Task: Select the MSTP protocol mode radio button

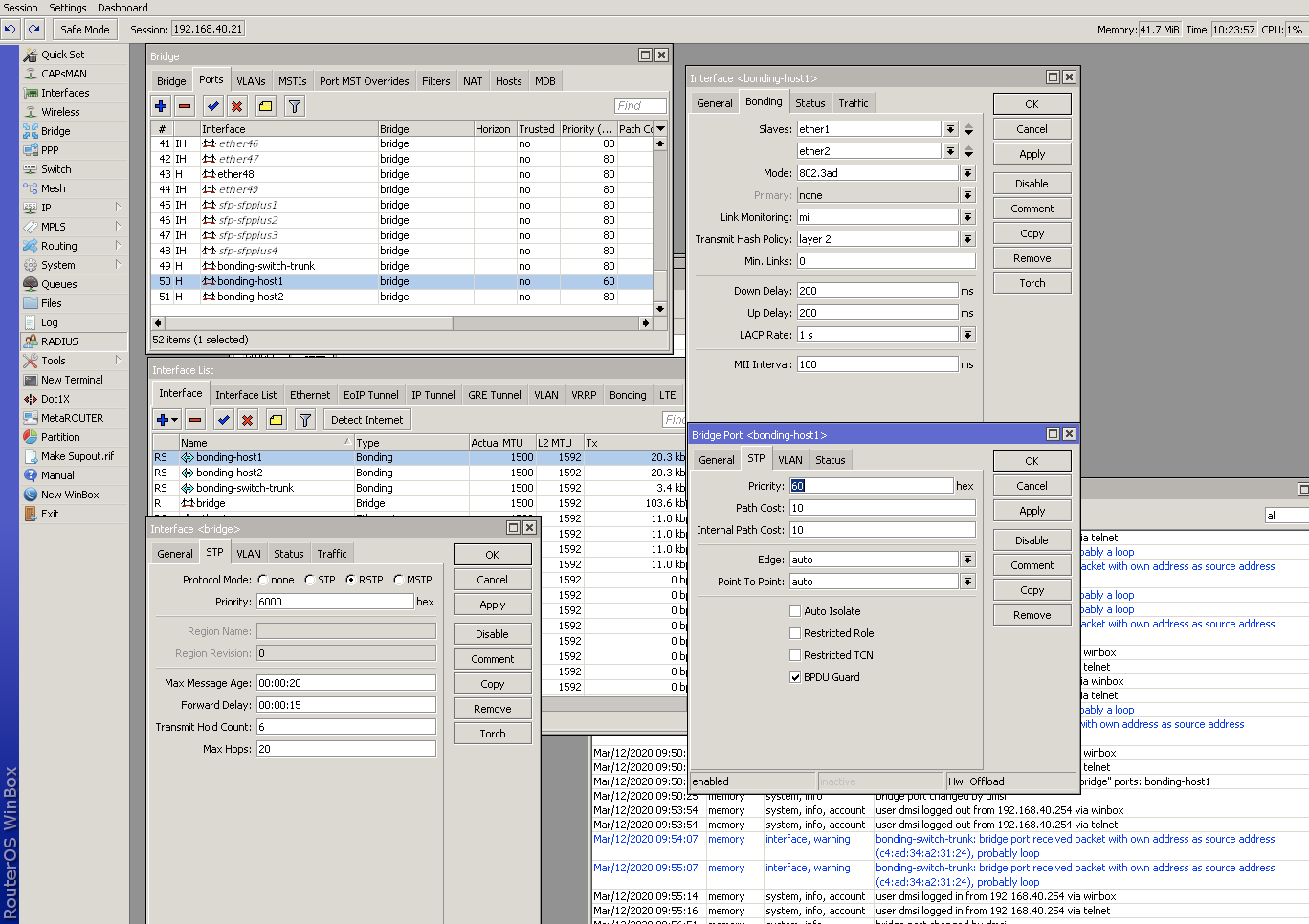Action: pos(399,579)
